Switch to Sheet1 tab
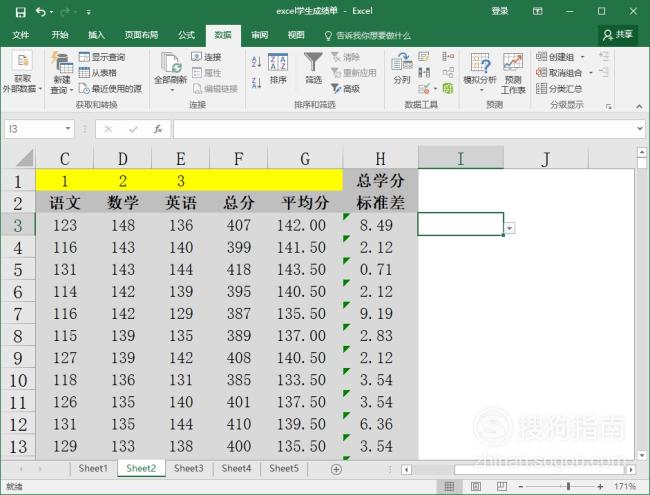The height and width of the screenshot is (495, 650). (x=93, y=468)
